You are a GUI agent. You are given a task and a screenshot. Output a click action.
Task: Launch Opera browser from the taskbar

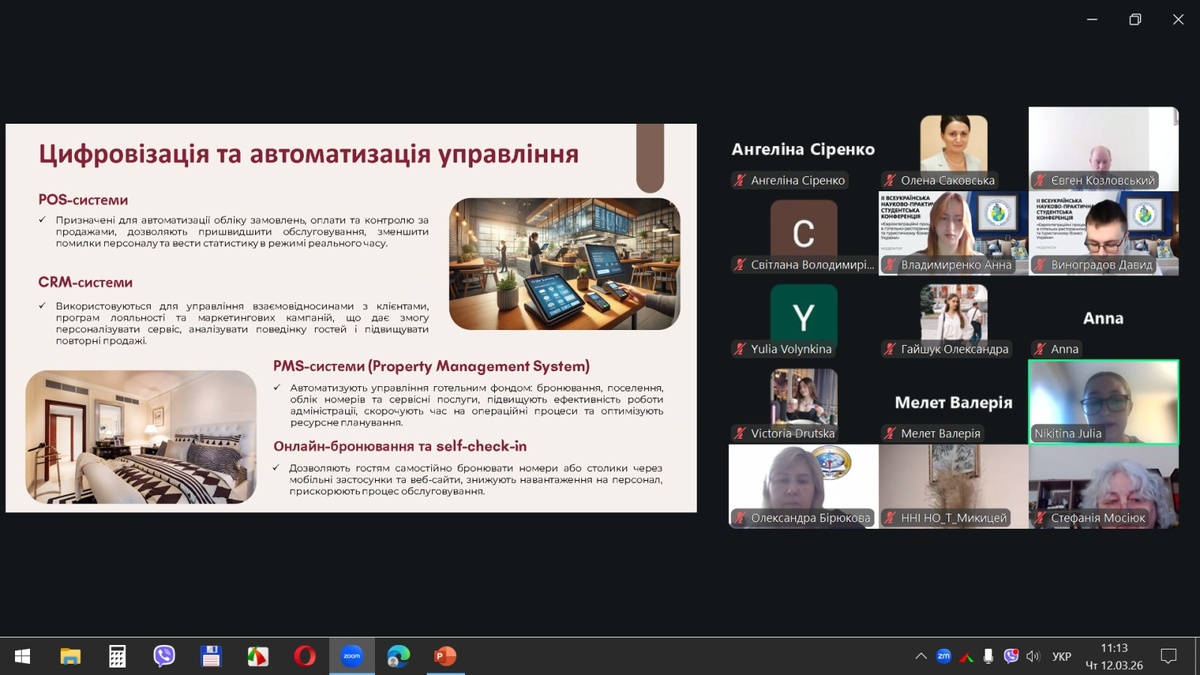(x=305, y=656)
